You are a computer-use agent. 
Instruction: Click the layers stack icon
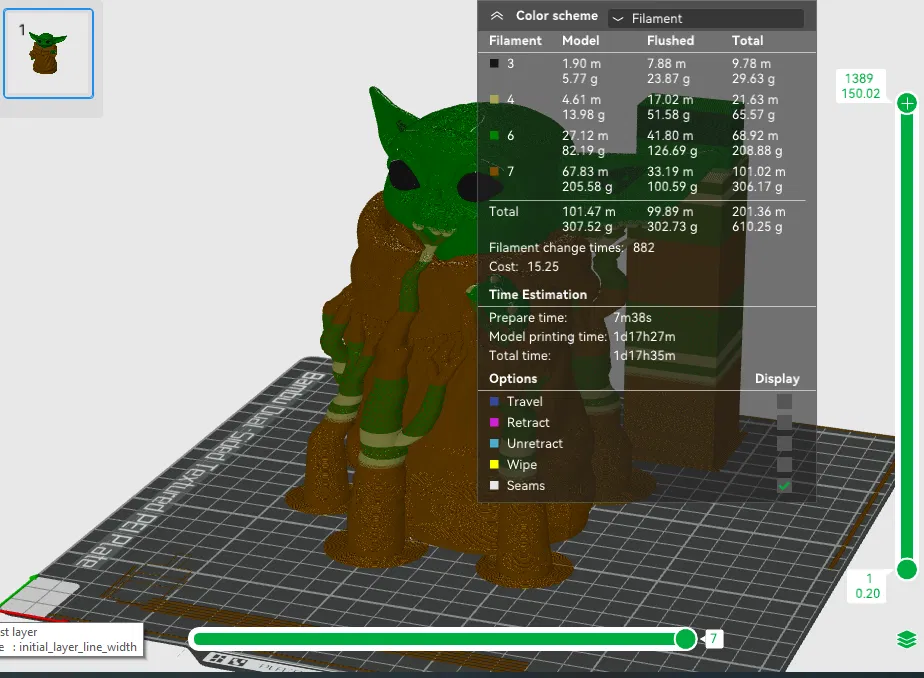(x=907, y=639)
